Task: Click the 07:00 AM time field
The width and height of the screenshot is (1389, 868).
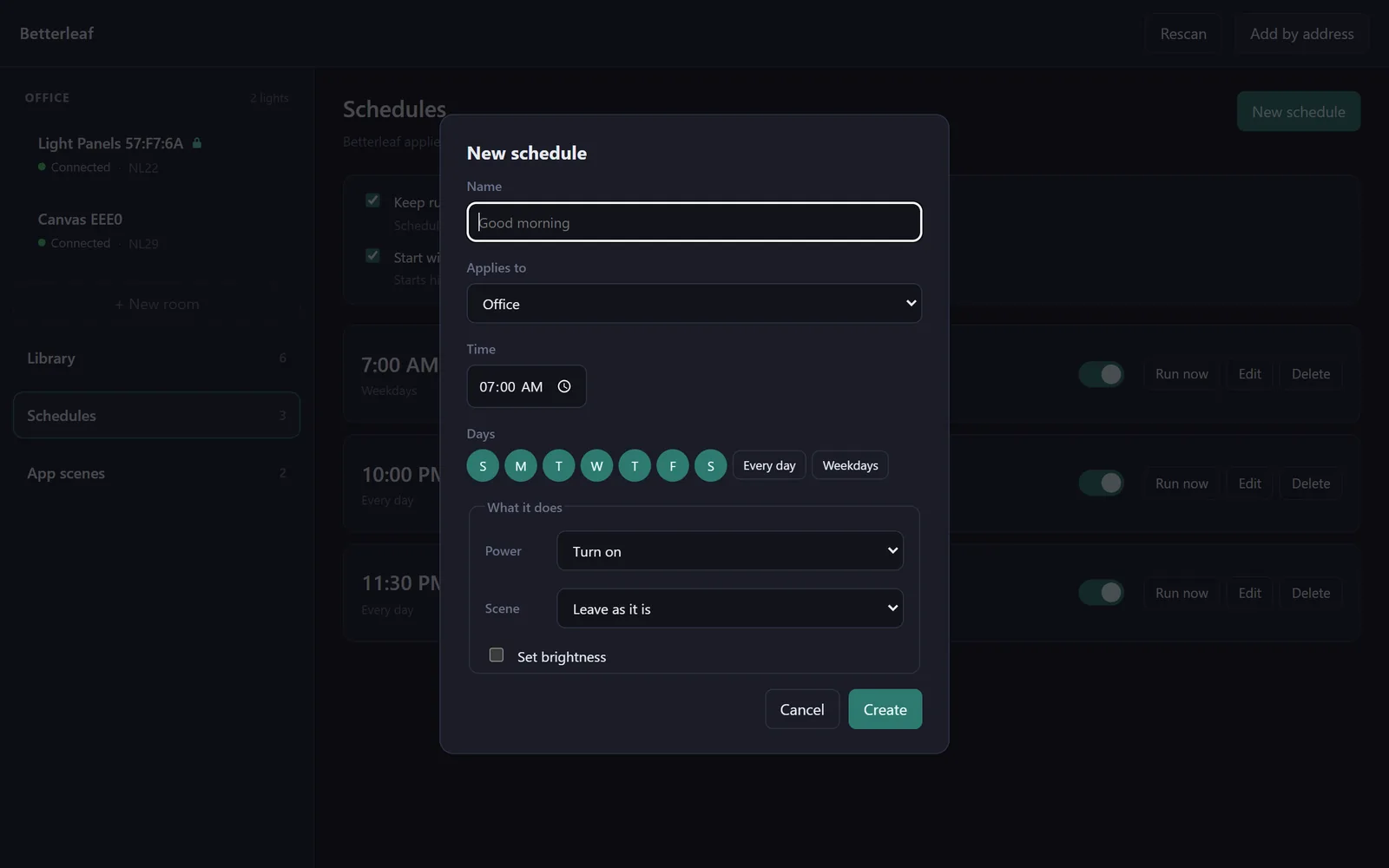Action: [x=526, y=386]
